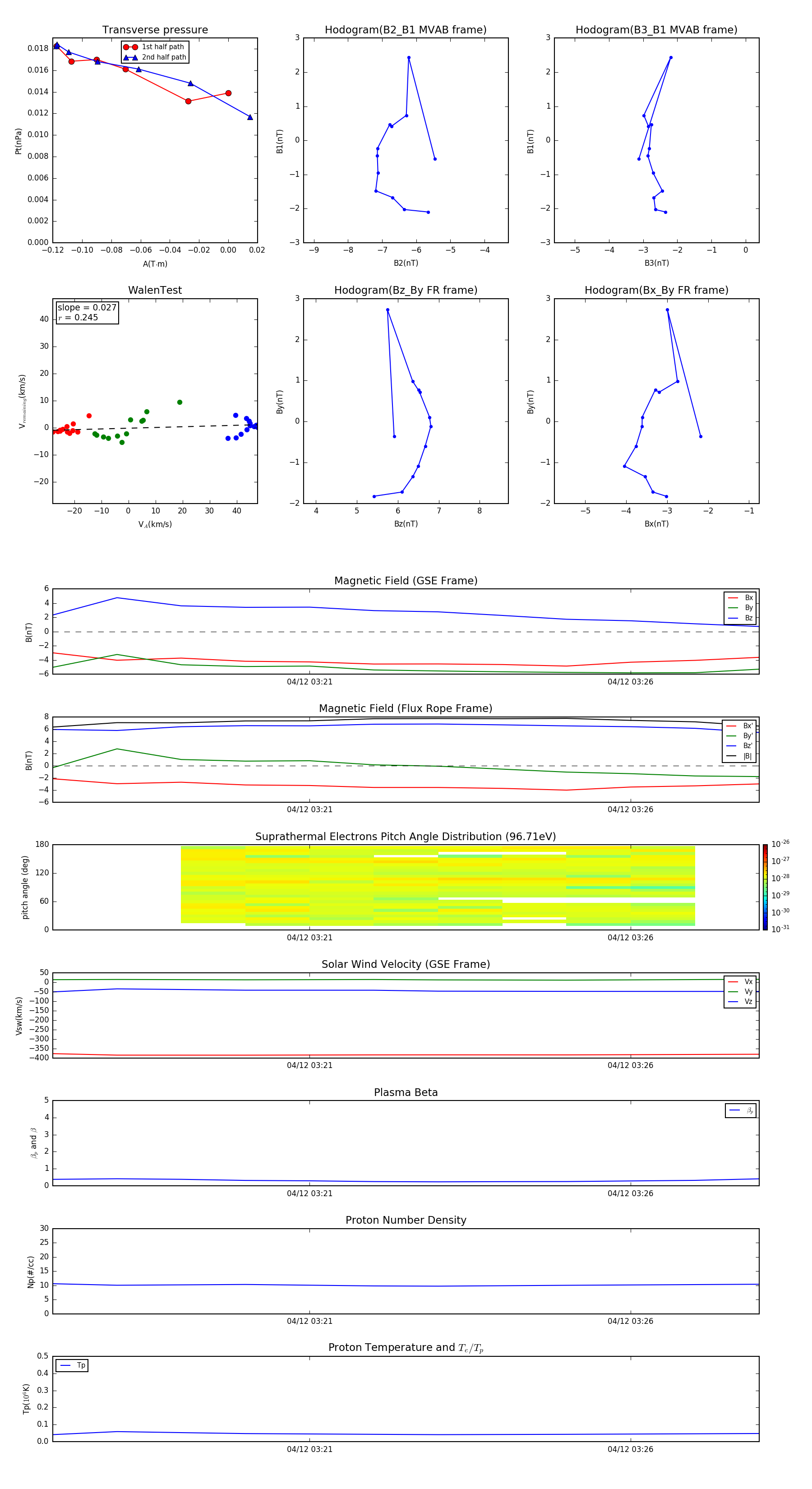Click the 'WalenTest' plot title
812x1489 pixels.
pyautogui.click(x=155, y=290)
